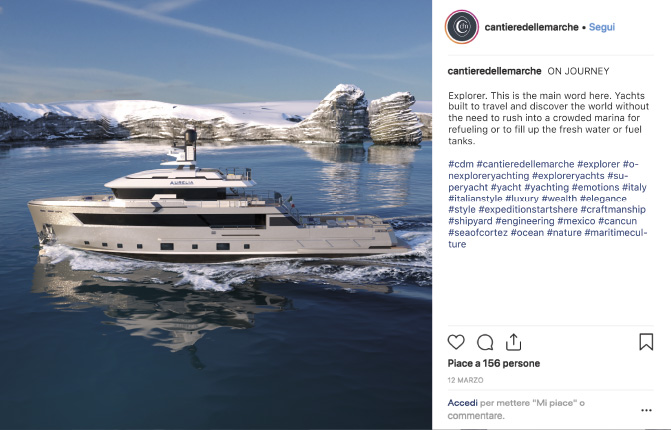Open the #italy hashtag
This screenshot has height=430, width=671.
[634, 187]
